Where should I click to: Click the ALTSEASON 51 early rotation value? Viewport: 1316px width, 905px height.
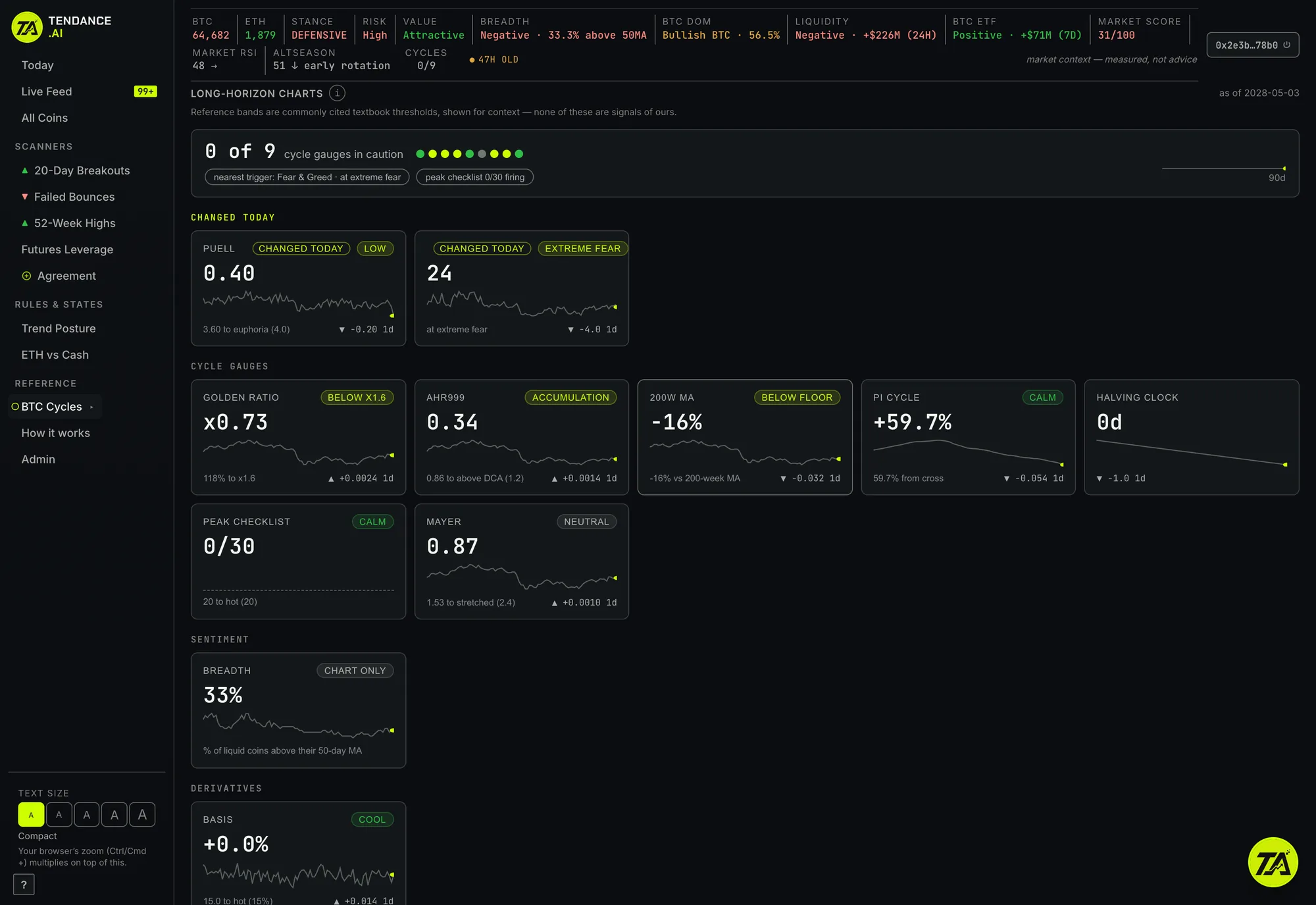tap(331, 66)
